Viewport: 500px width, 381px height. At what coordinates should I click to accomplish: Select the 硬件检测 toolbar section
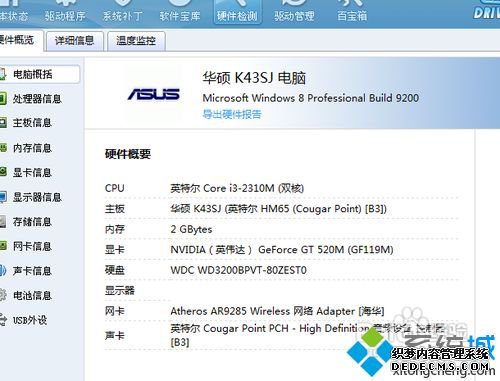click(237, 13)
